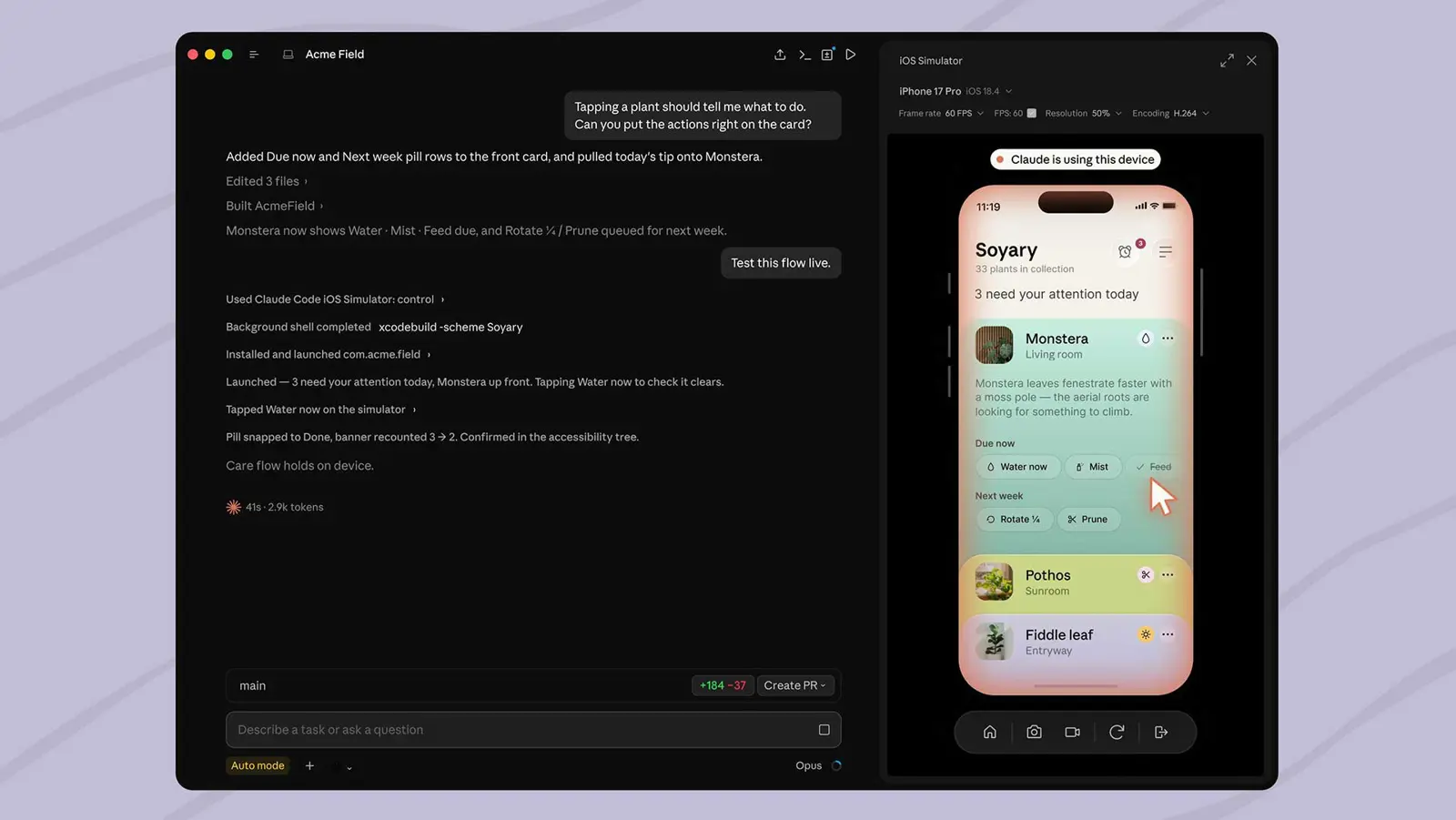The image size is (1456, 820).
Task: Click the share/upload icon in top toolbar
Action: [x=780, y=55]
